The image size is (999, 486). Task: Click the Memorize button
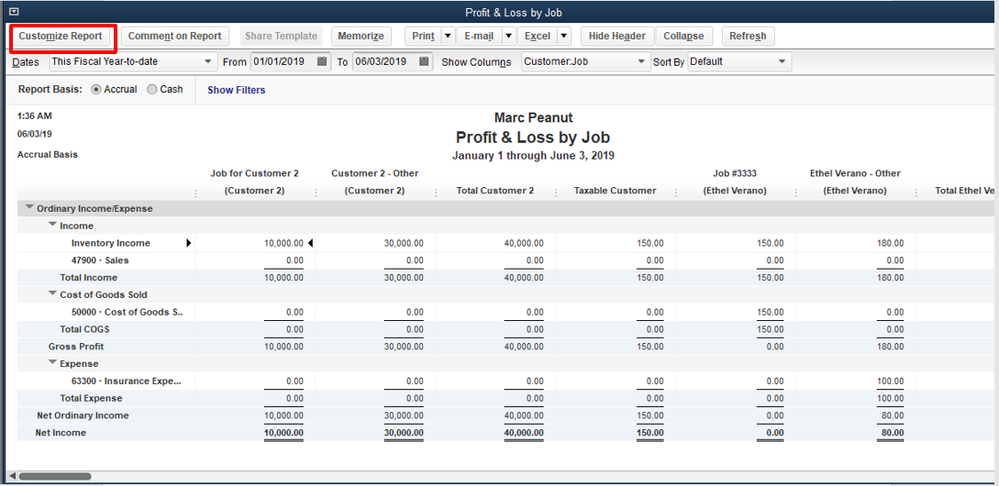361,36
